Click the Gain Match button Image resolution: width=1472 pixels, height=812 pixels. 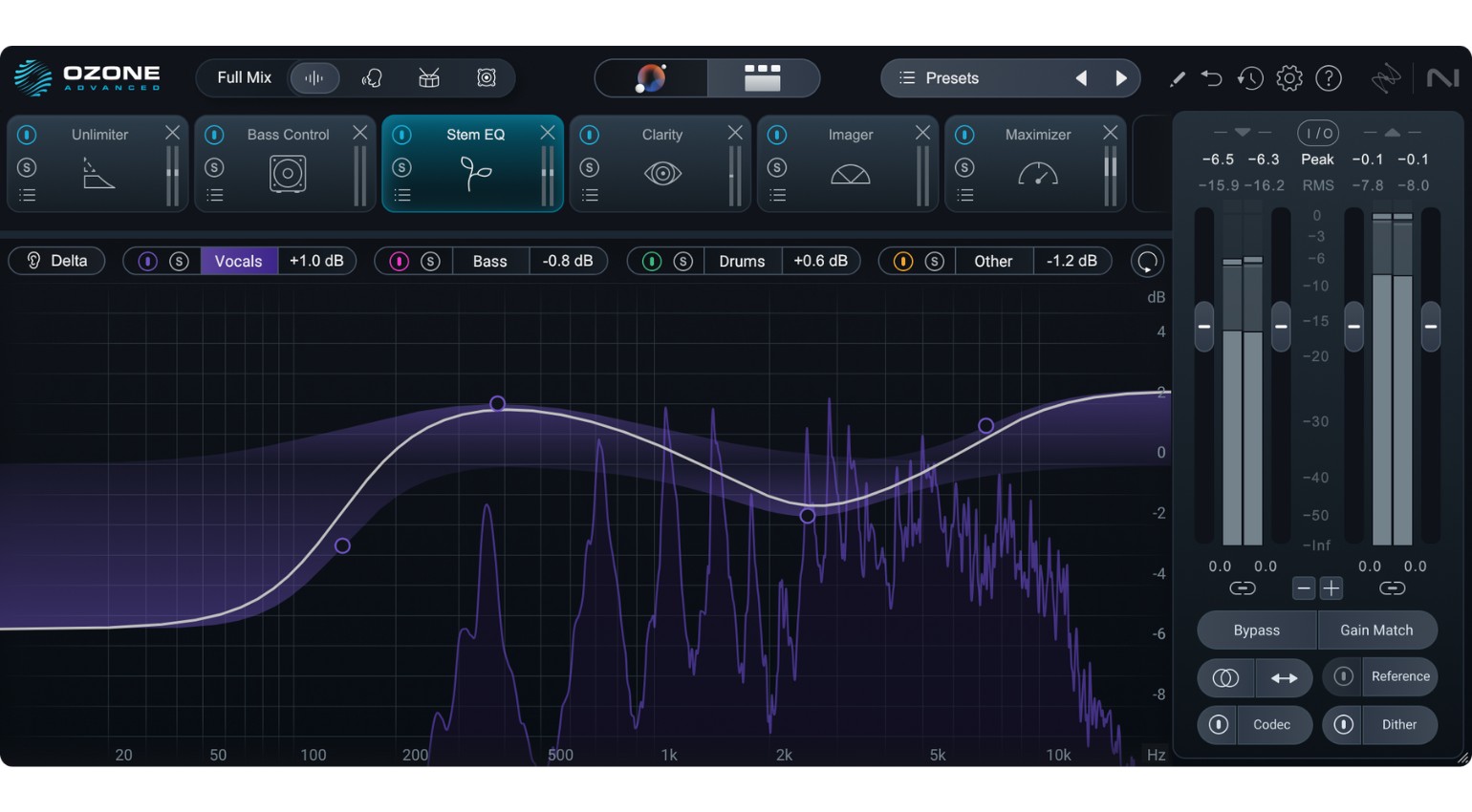coord(1376,630)
